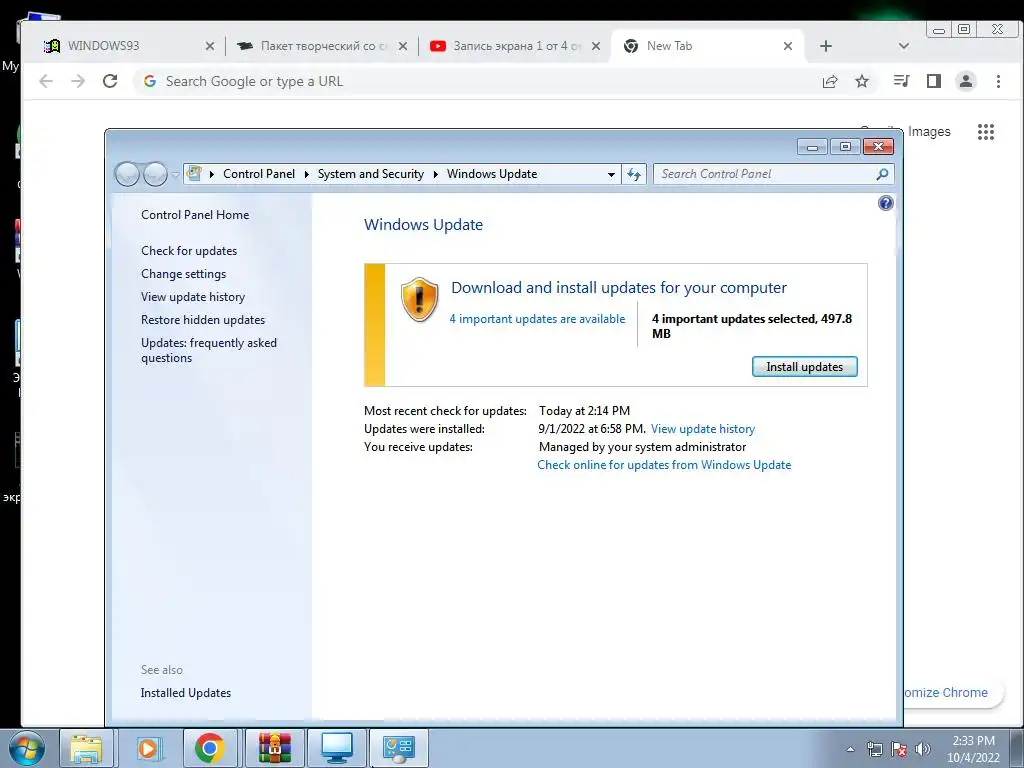Open the Google Images link
The height and width of the screenshot is (768, 1024).
(x=929, y=132)
